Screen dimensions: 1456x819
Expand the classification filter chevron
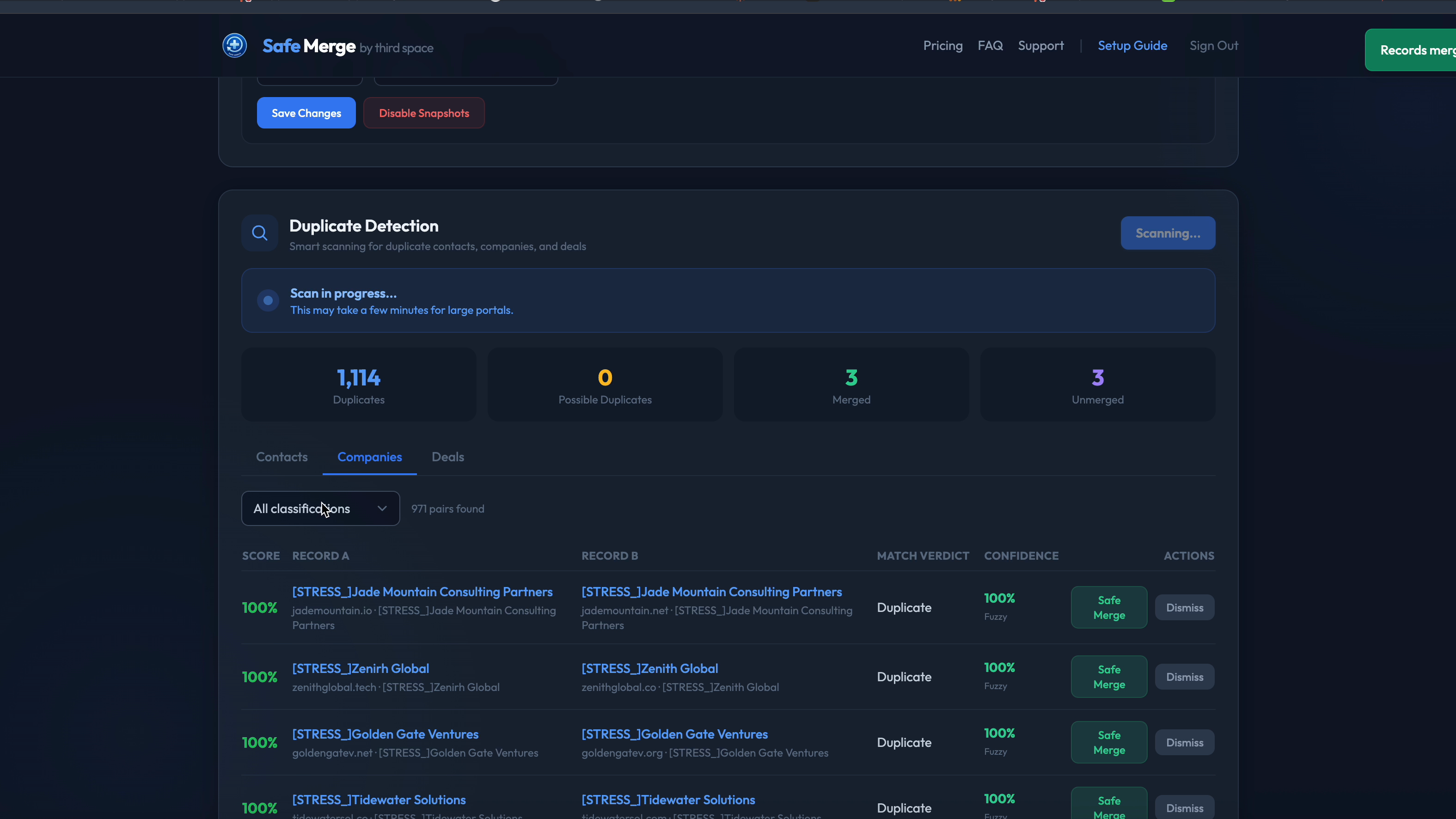coord(382,508)
